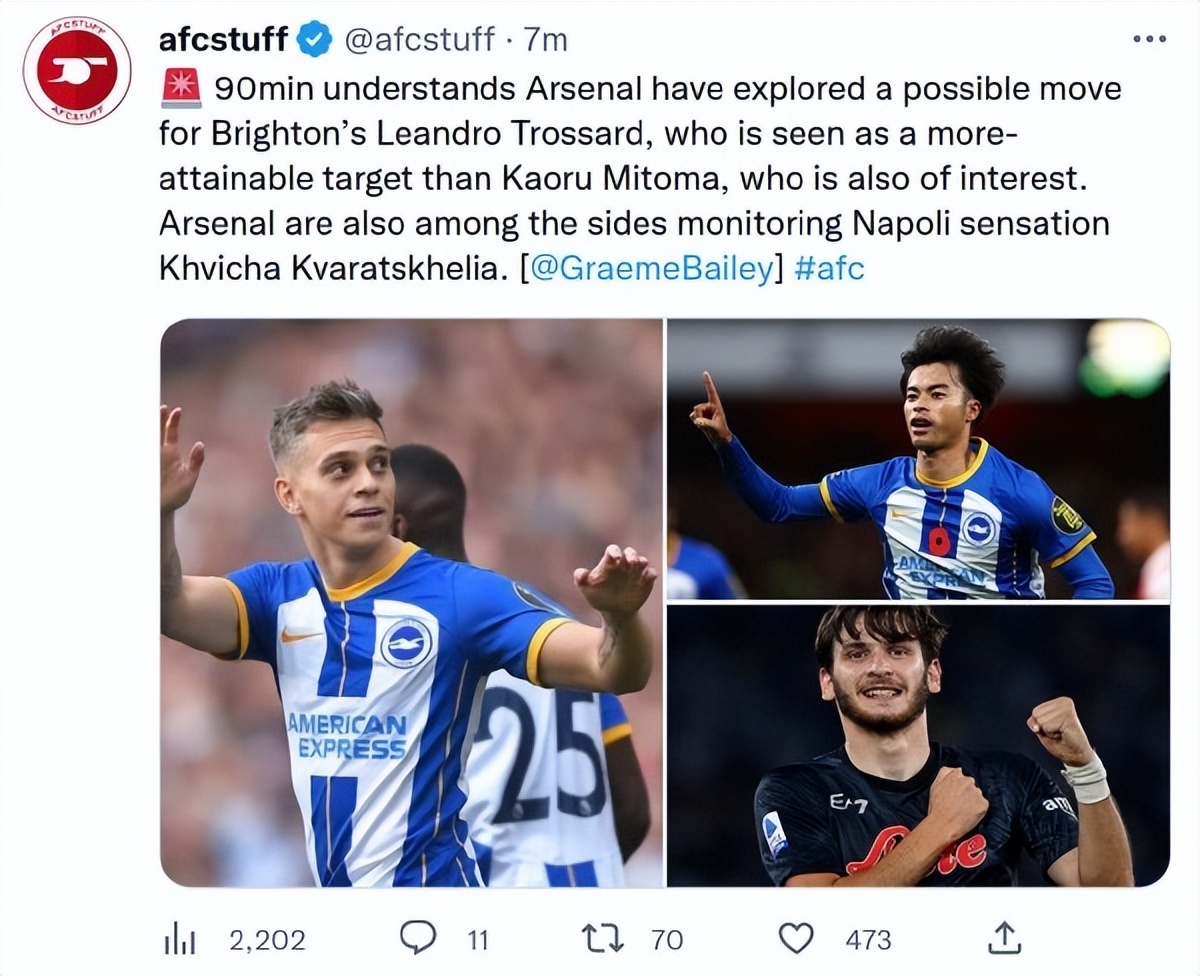Open the top-right photo of pointing player
This screenshot has width=1200, height=976.
click(918, 459)
